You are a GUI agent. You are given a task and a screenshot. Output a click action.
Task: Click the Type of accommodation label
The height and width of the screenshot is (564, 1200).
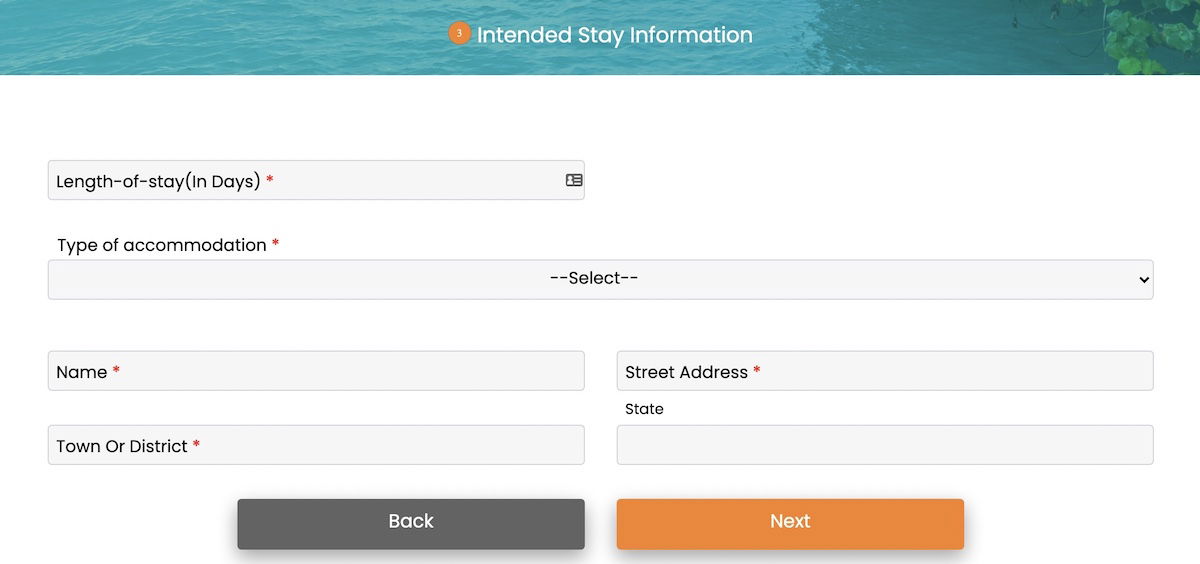(162, 245)
